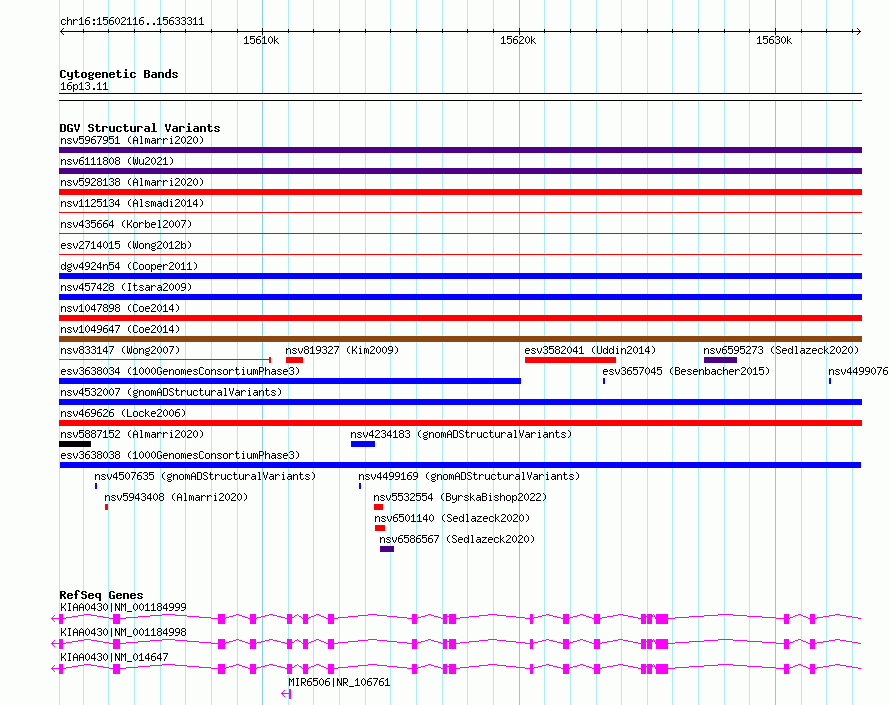Open the nsv6595273 (Sedlazeck2020) purple bar

[x=720, y=360]
